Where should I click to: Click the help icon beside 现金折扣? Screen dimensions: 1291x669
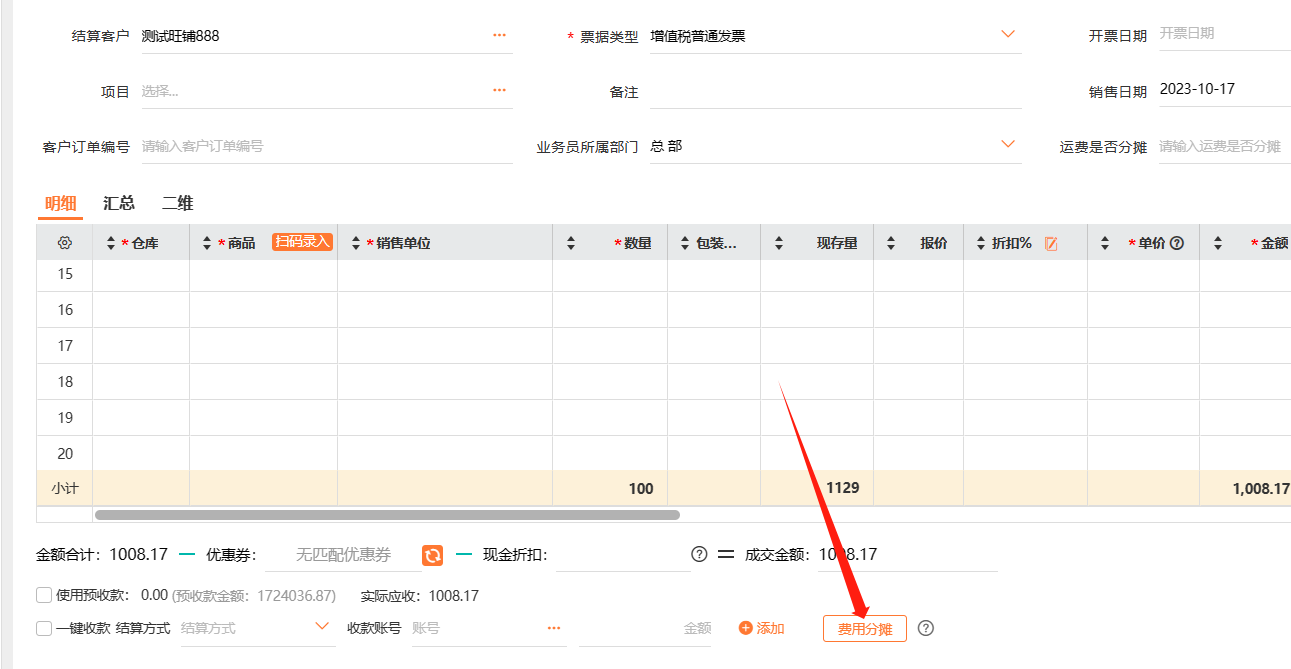pos(699,555)
